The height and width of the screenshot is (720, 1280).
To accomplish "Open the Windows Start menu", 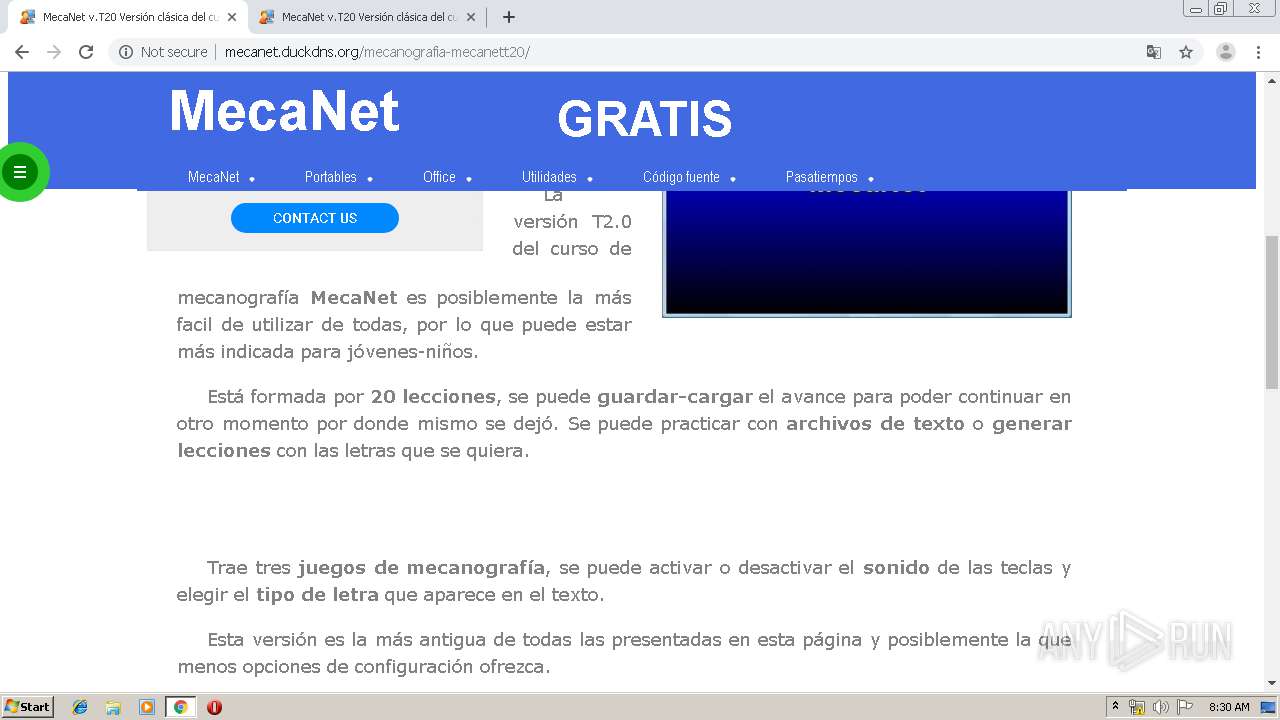I will (28, 706).
